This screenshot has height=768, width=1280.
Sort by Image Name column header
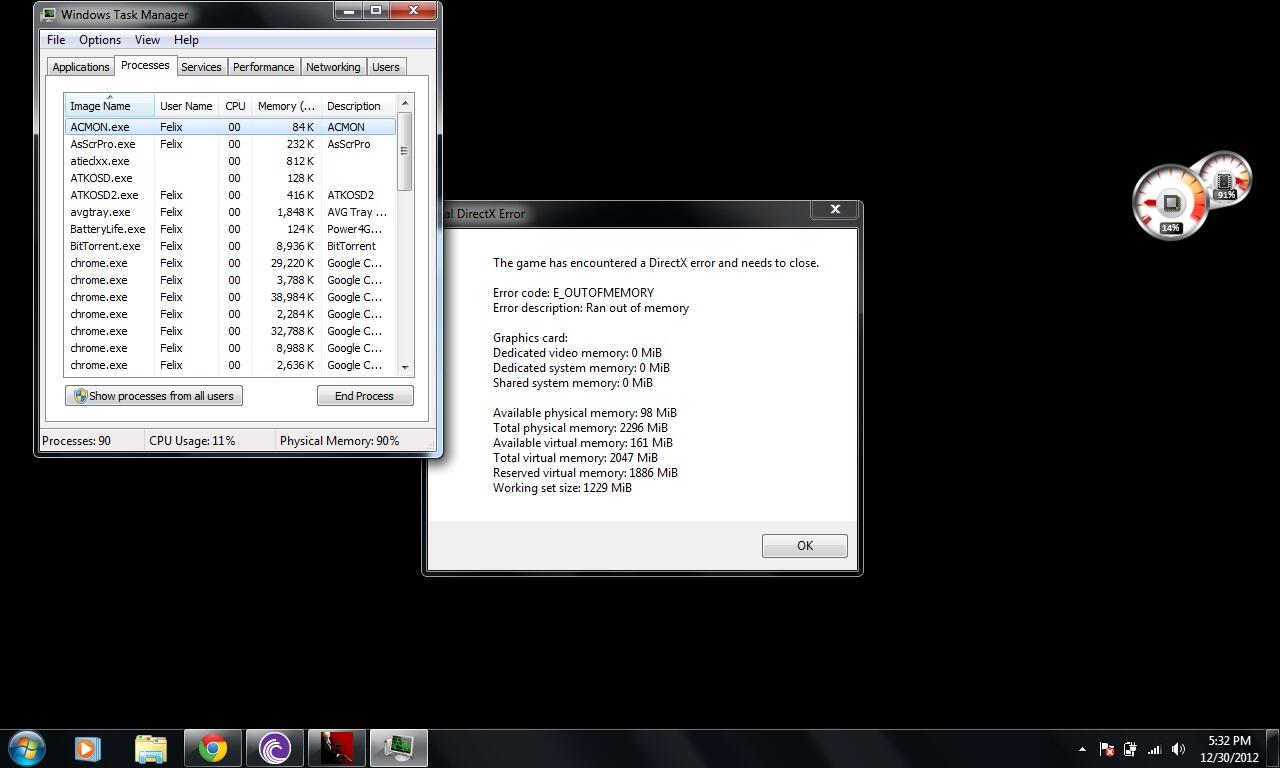pos(110,106)
